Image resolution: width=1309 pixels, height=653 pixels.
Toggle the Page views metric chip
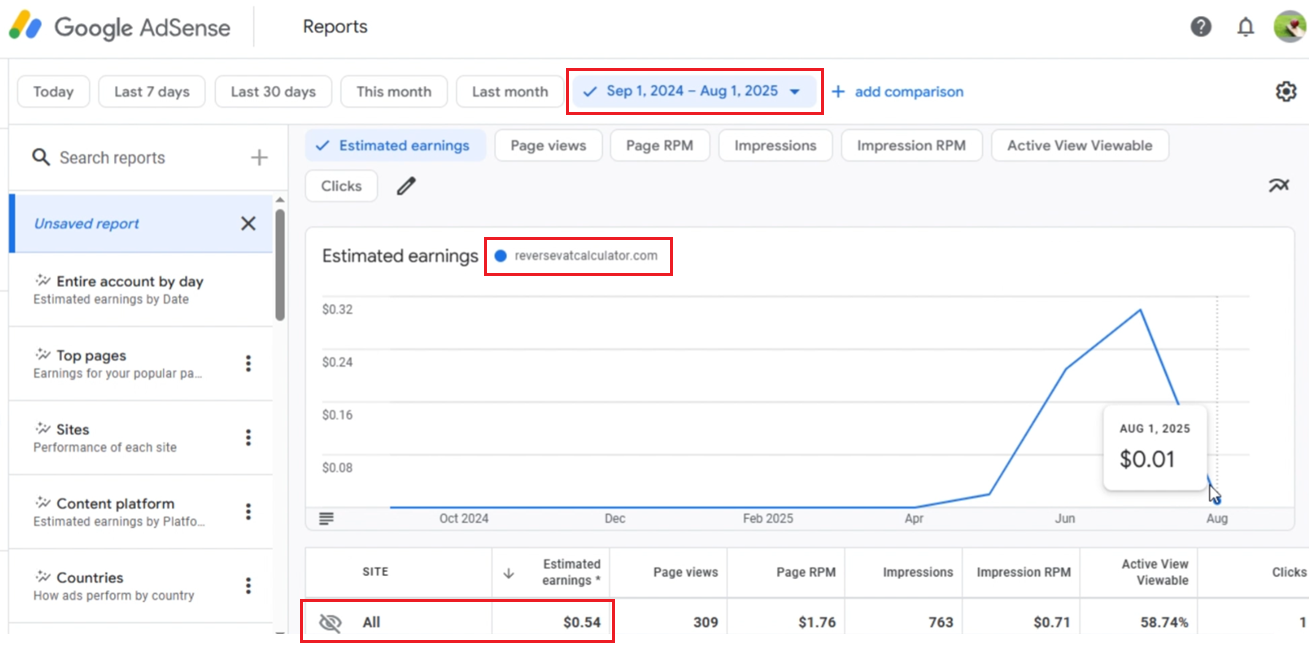548,145
